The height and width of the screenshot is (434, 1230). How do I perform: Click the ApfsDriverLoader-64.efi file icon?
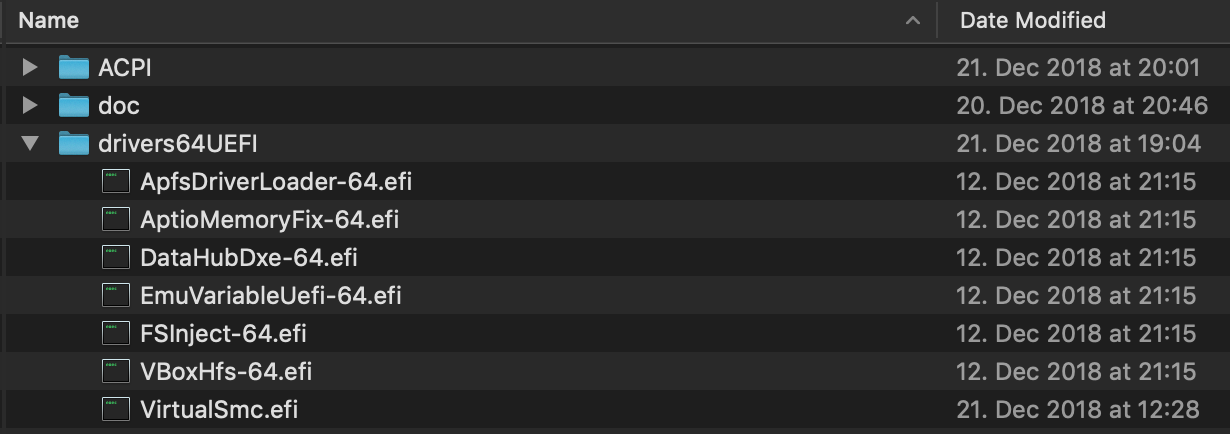coord(116,182)
